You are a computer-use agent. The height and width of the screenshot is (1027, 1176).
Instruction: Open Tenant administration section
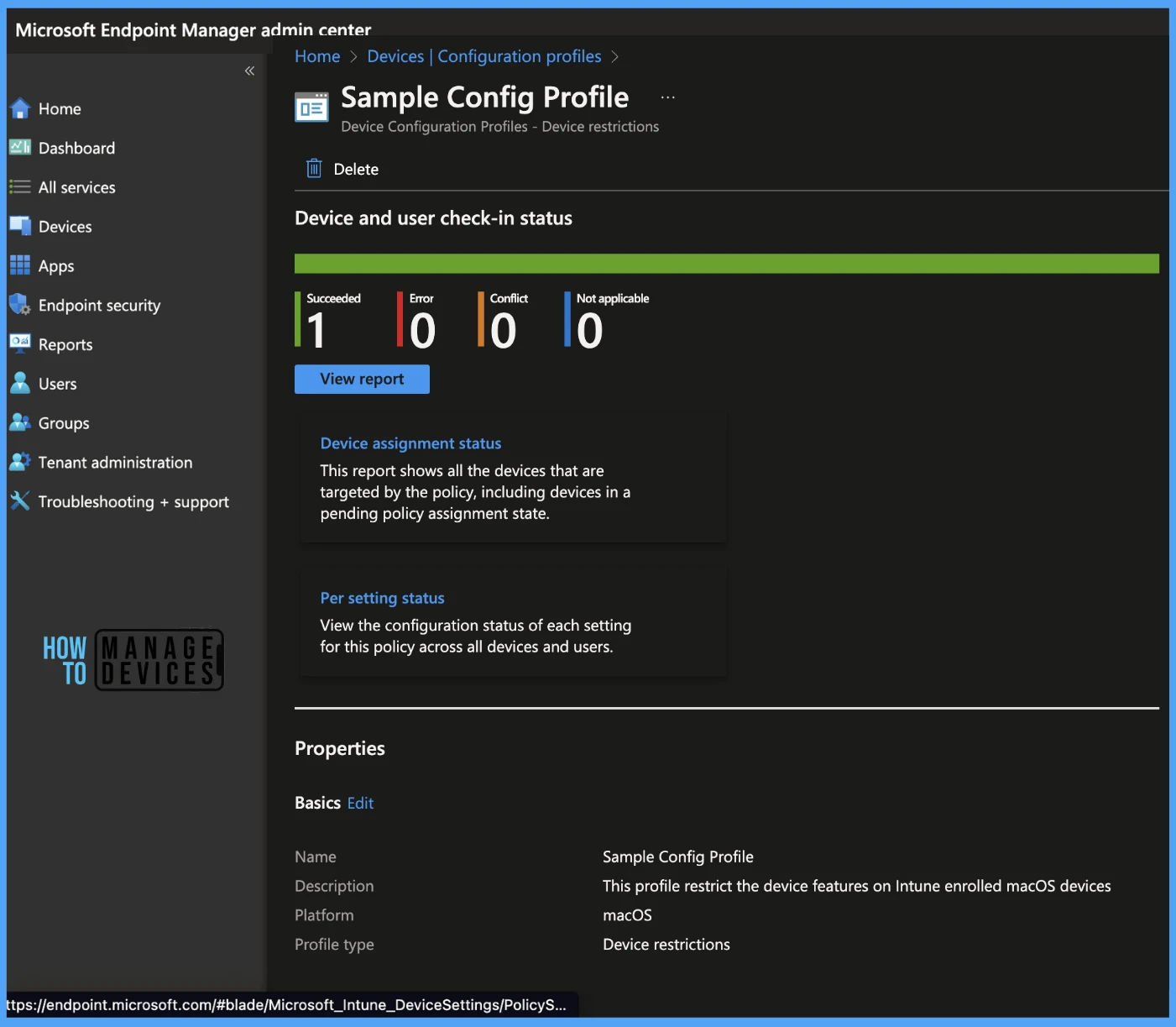coord(115,463)
